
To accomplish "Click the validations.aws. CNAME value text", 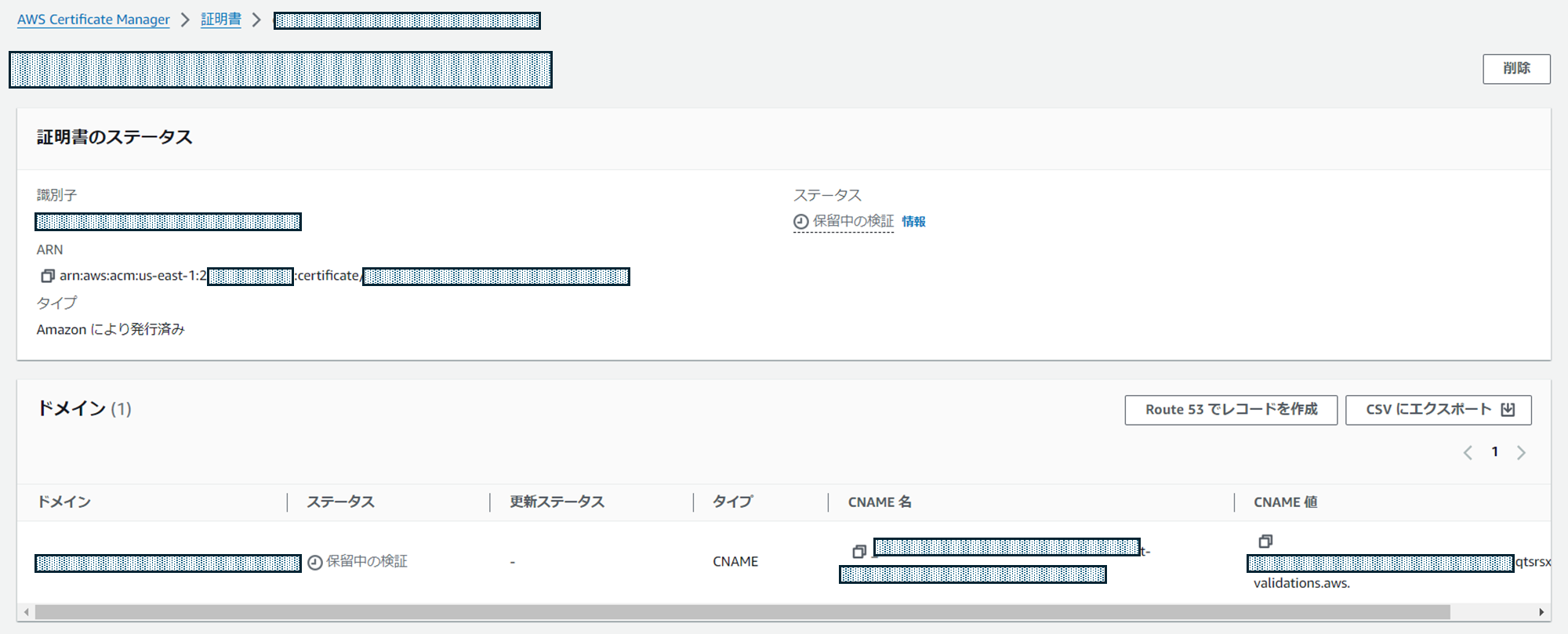I will [x=1301, y=584].
